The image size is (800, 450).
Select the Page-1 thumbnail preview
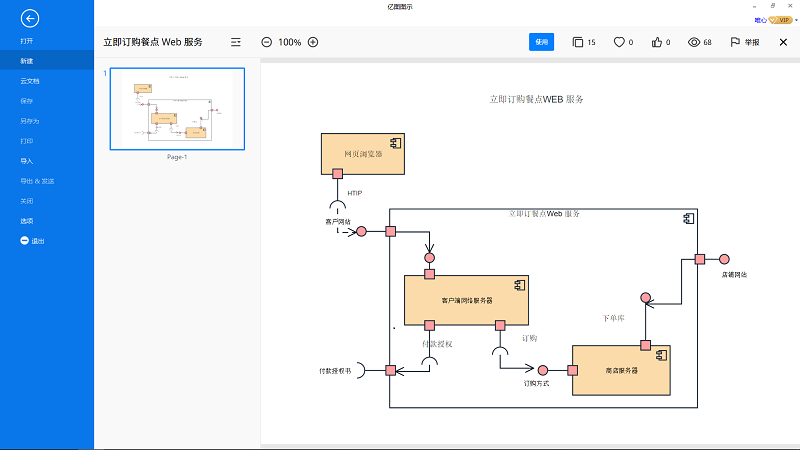177,109
